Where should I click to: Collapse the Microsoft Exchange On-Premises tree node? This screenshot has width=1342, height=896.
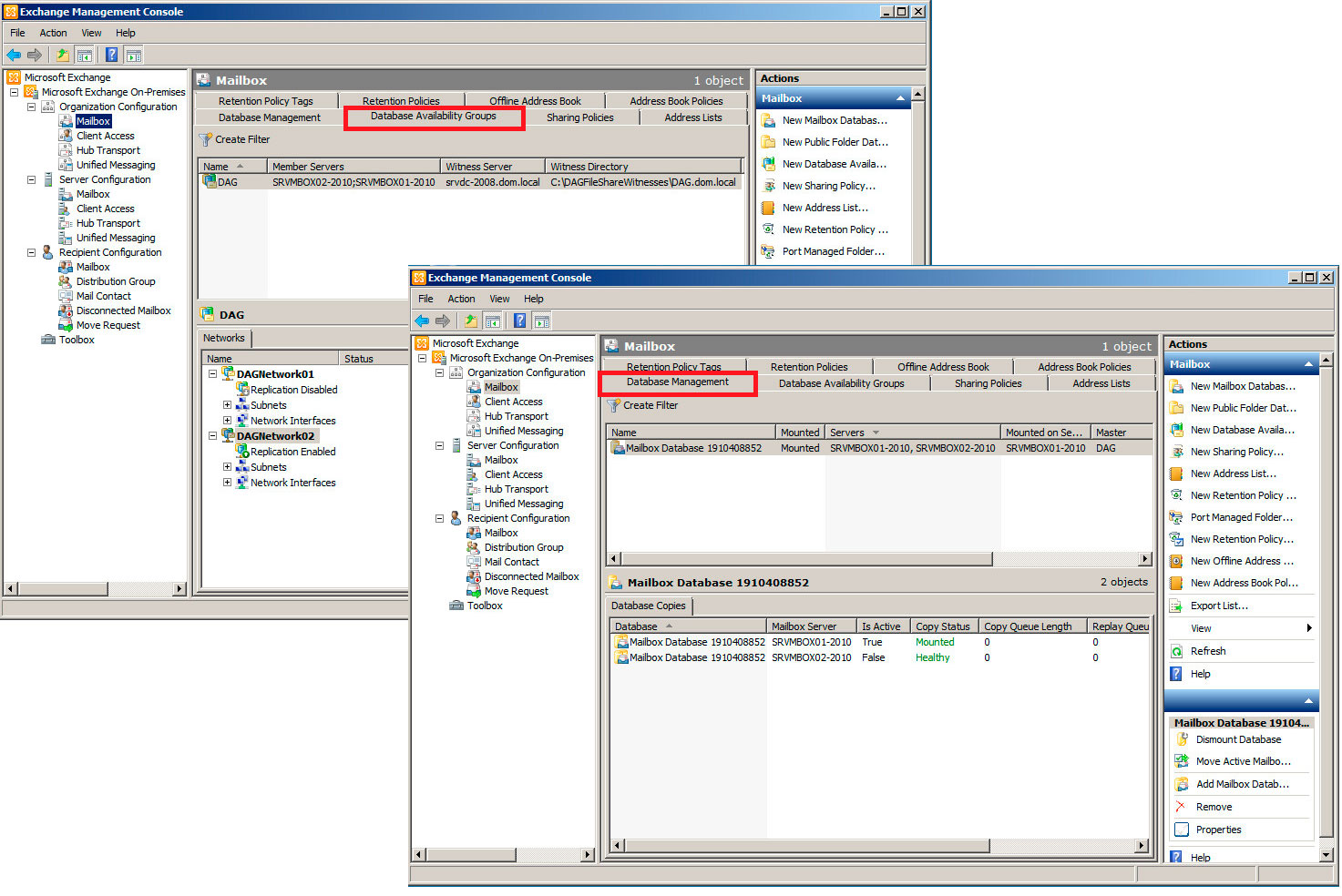tap(422, 358)
